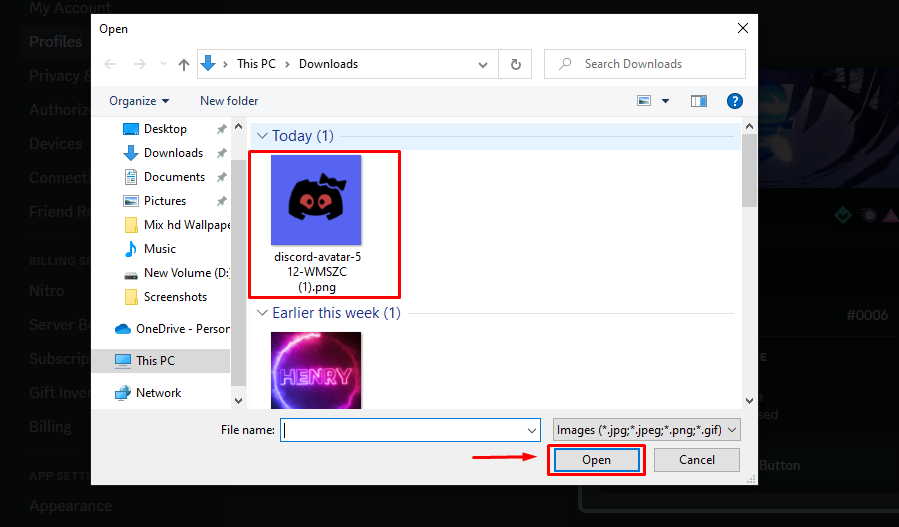Open Desktop in the navigation pane
This screenshot has height=527, width=899.
coord(165,129)
